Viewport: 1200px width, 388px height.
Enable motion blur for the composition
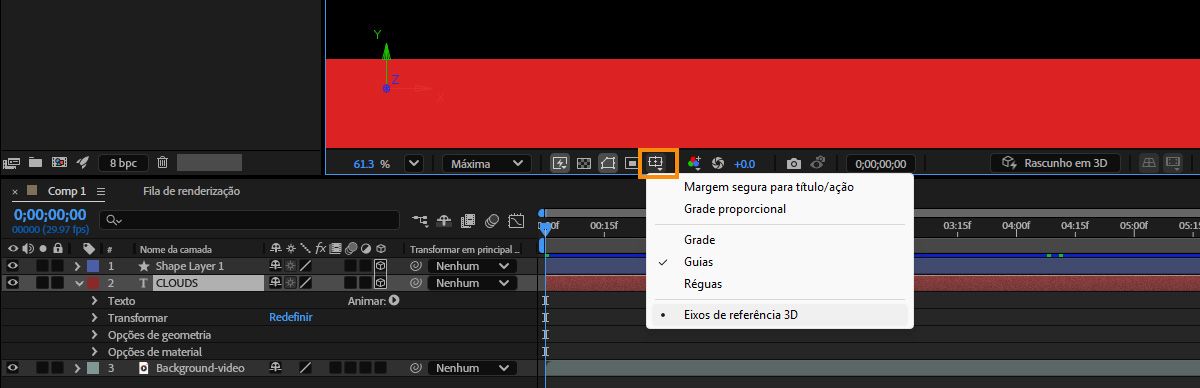492,220
